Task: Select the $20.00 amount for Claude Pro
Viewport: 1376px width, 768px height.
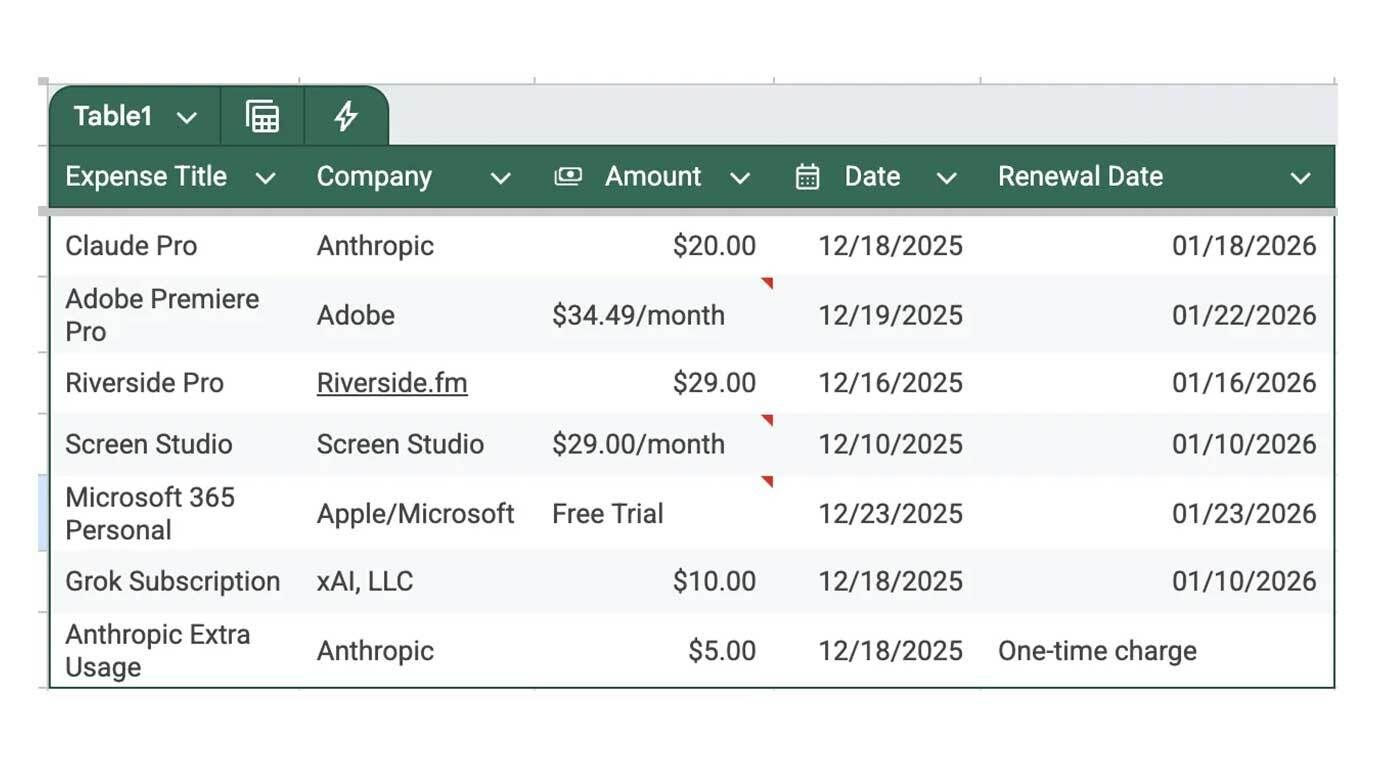Action: [x=713, y=245]
